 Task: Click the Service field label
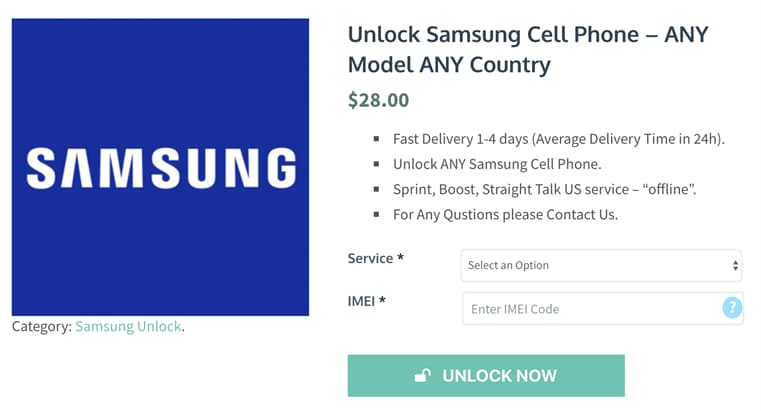[x=370, y=258]
